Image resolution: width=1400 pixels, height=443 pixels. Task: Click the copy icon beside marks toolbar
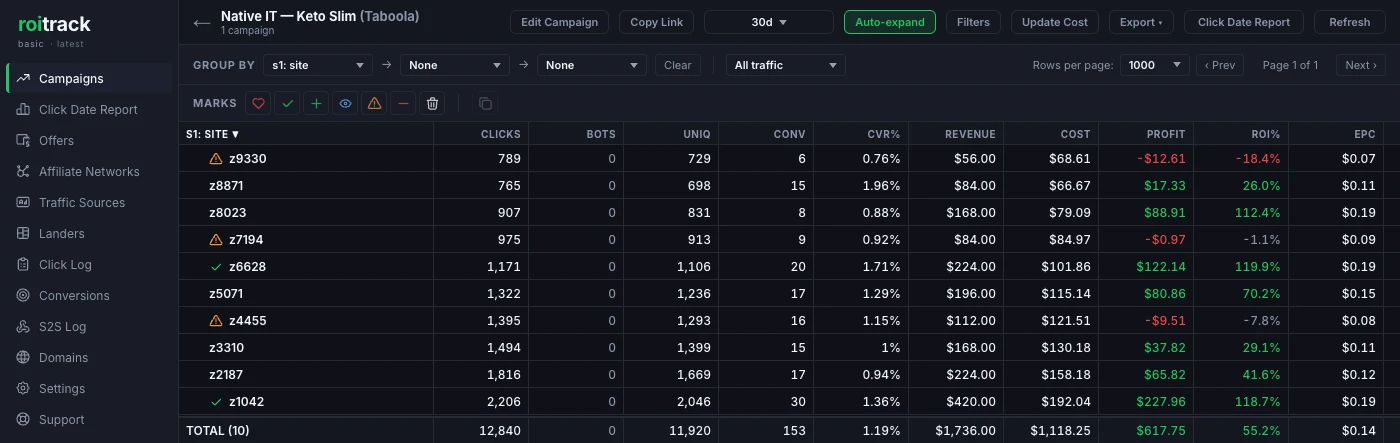coord(485,103)
